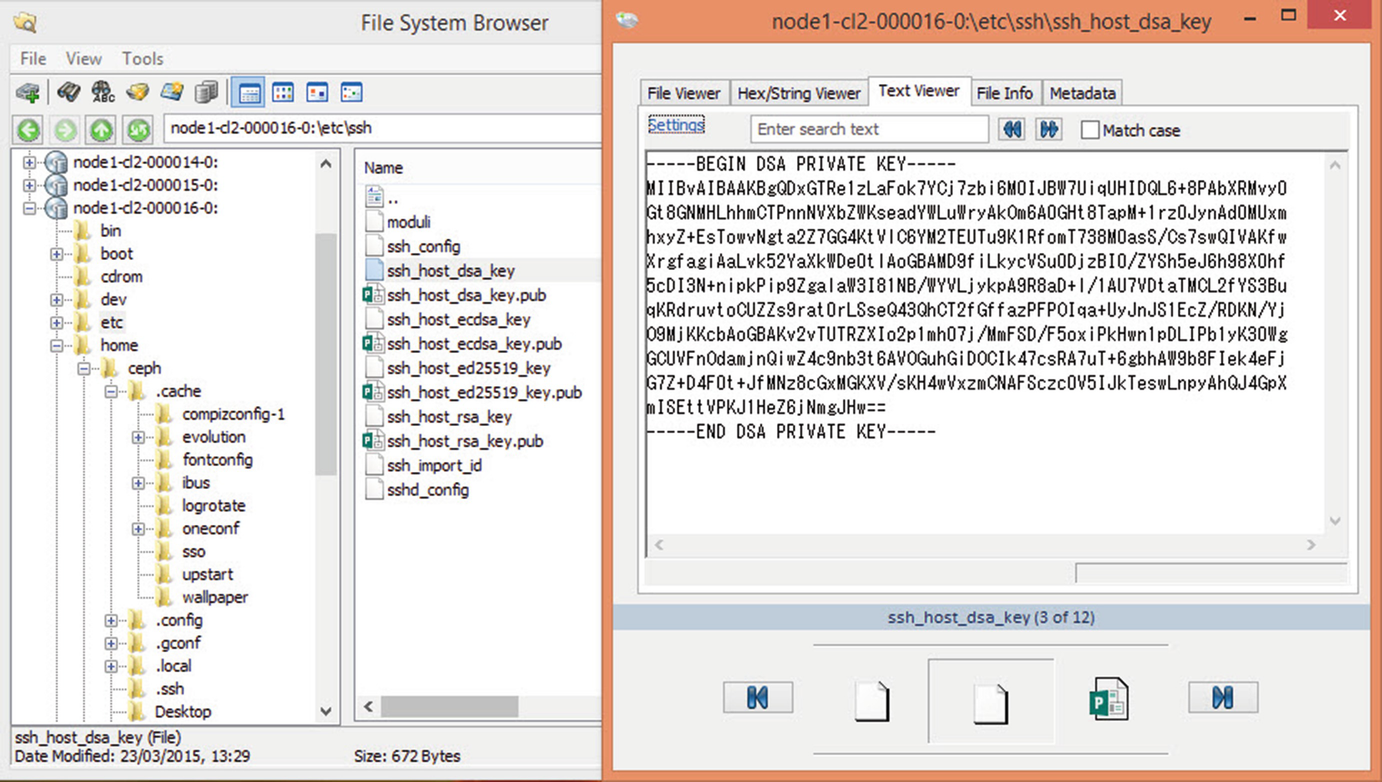Click the text viewer scroll down arrow
The image size is (1382, 782).
(1335, 521)
